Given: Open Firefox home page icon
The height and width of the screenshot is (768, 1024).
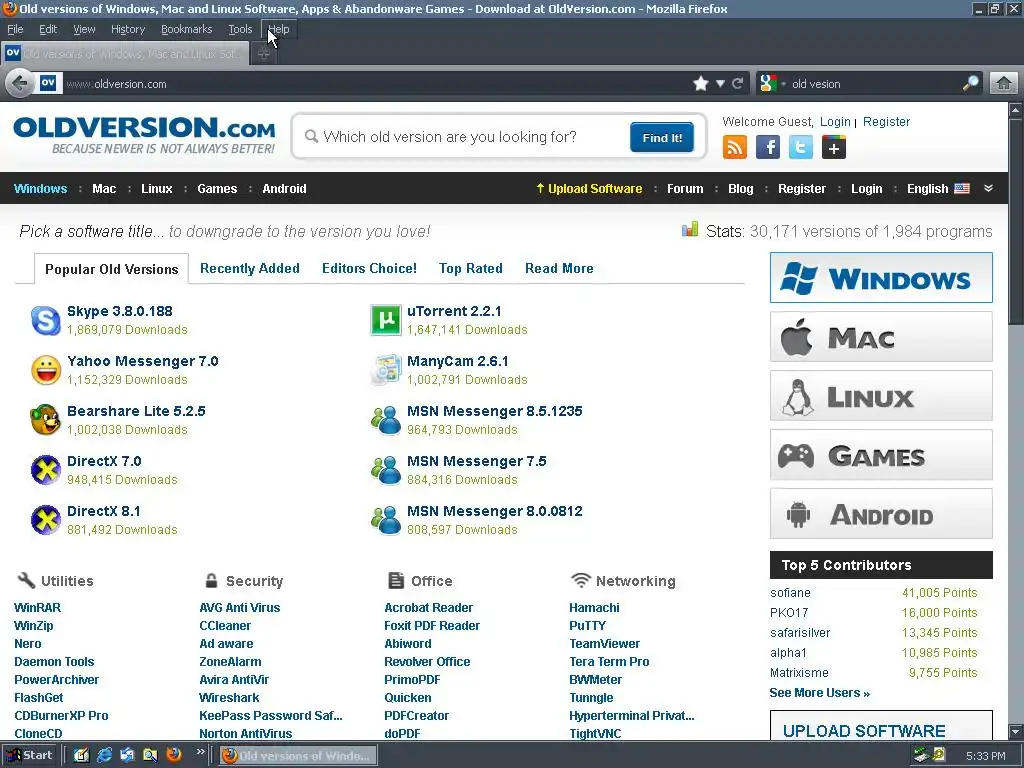Looking at the screenshot, I should (x=1004, y=84).
